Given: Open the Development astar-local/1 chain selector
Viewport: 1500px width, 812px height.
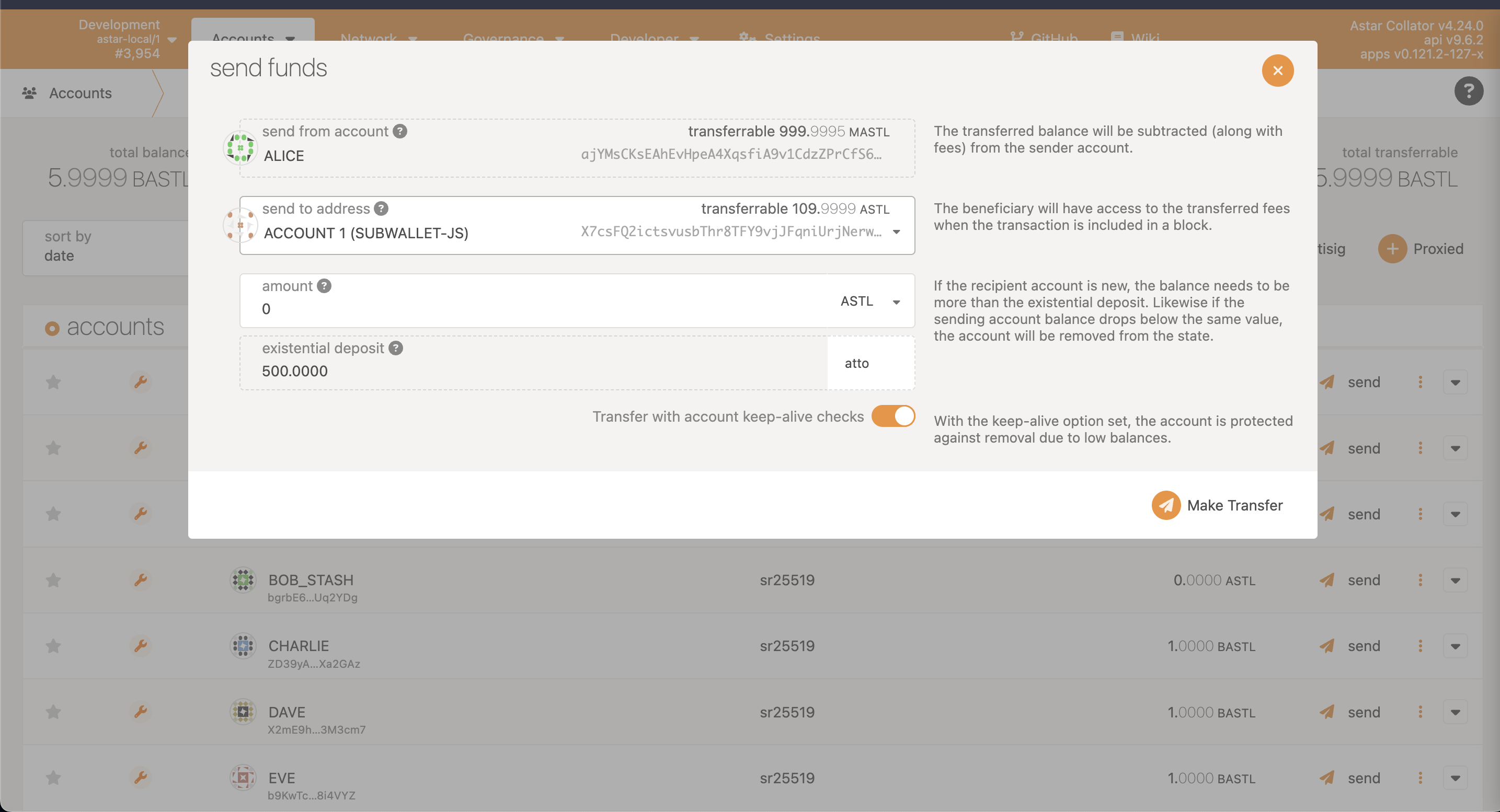Looking at the screenshot, I should pyautogui.click(x=127, y=39).
